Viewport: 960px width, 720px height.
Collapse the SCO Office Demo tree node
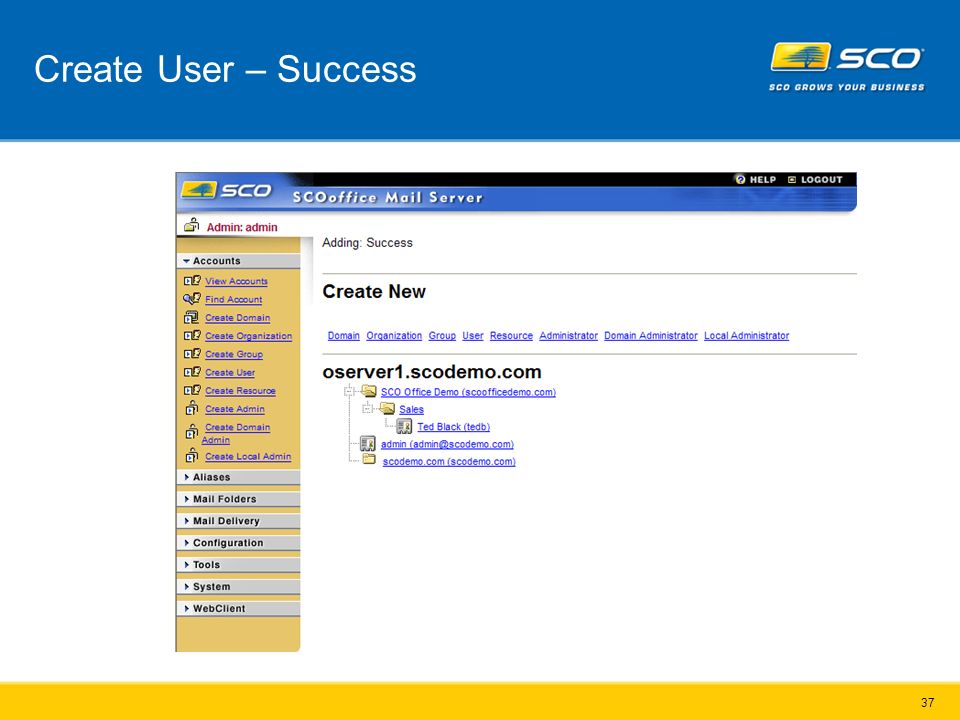[349, 391]
